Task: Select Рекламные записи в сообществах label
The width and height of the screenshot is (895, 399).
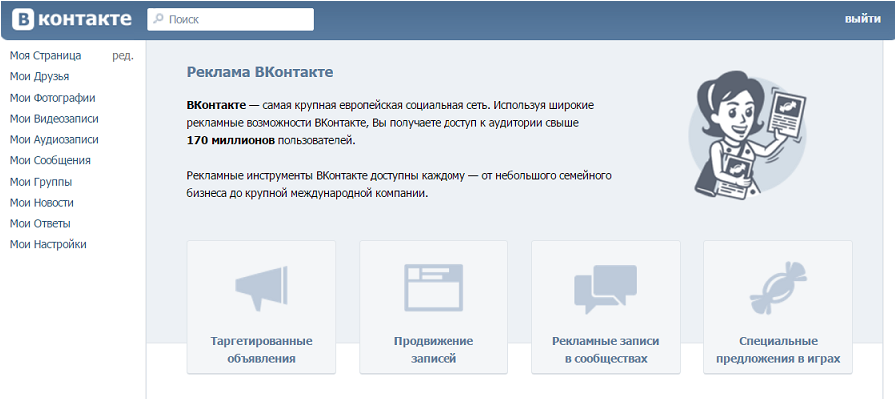Action: 606,350
